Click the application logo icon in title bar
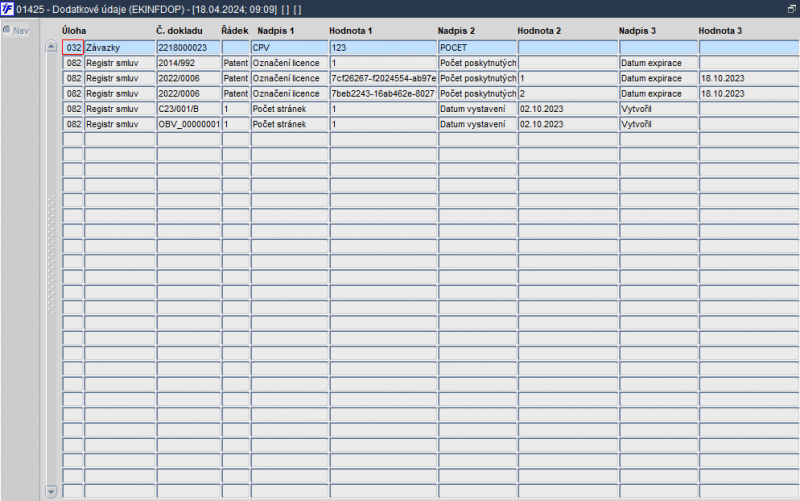This screenshot has height=501, width=800. click(7, 9)
